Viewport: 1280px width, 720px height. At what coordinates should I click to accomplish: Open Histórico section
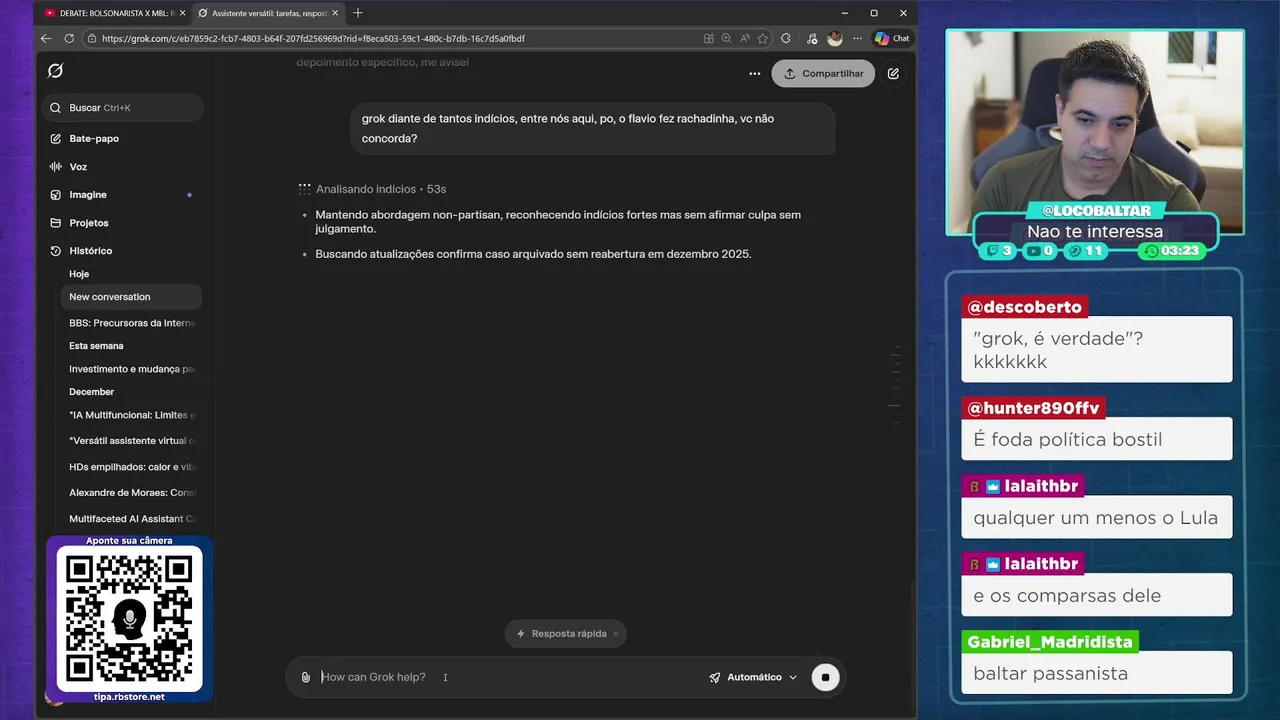click(x=91, y=251)
